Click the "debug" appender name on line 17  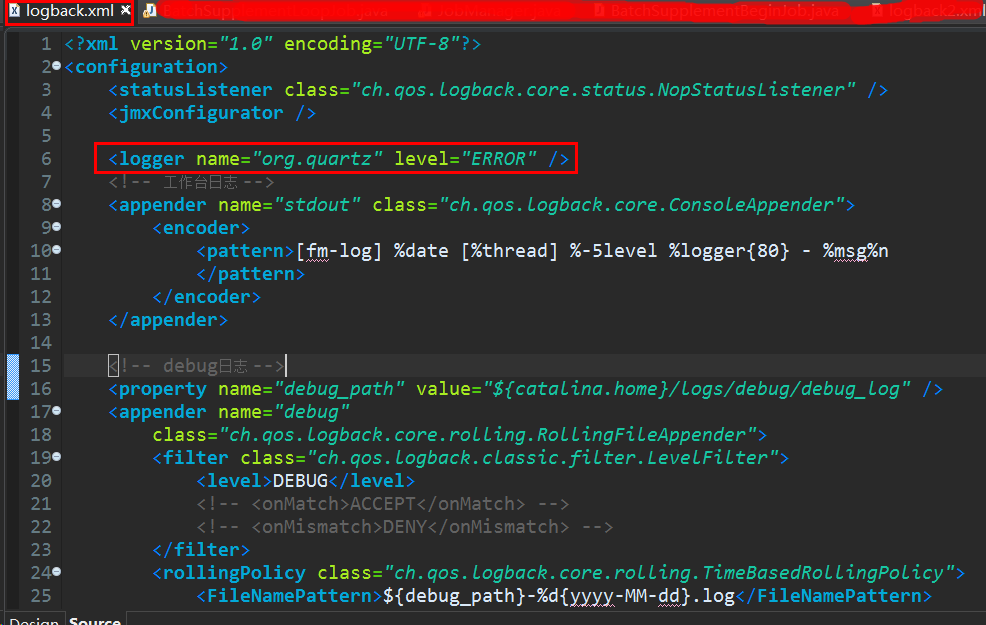click(311, 412)
